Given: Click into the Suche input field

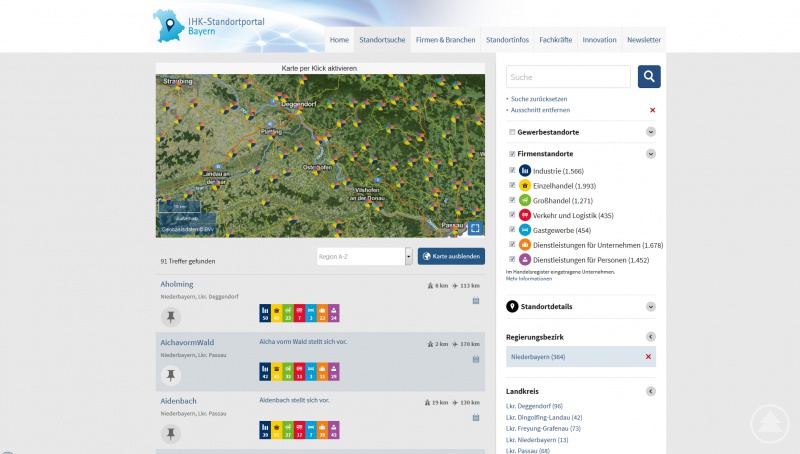Looking at the screenshot, I should coord(568,77).
